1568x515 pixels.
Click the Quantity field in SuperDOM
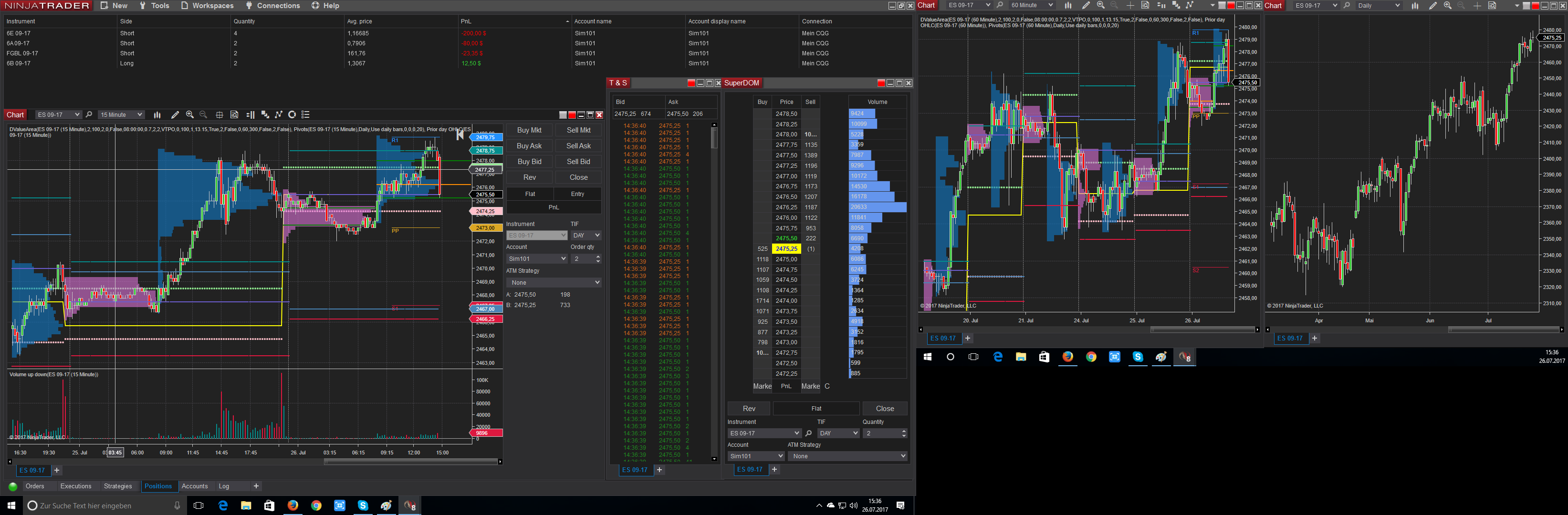[884, 433]
